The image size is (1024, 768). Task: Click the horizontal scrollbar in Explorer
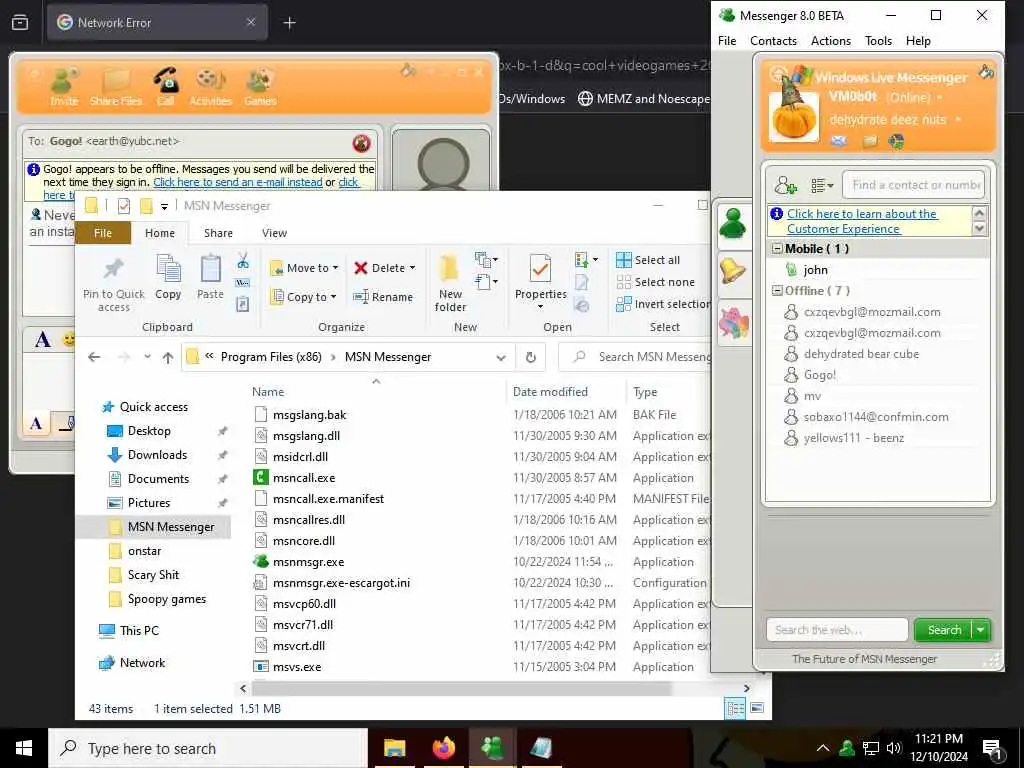461,688
